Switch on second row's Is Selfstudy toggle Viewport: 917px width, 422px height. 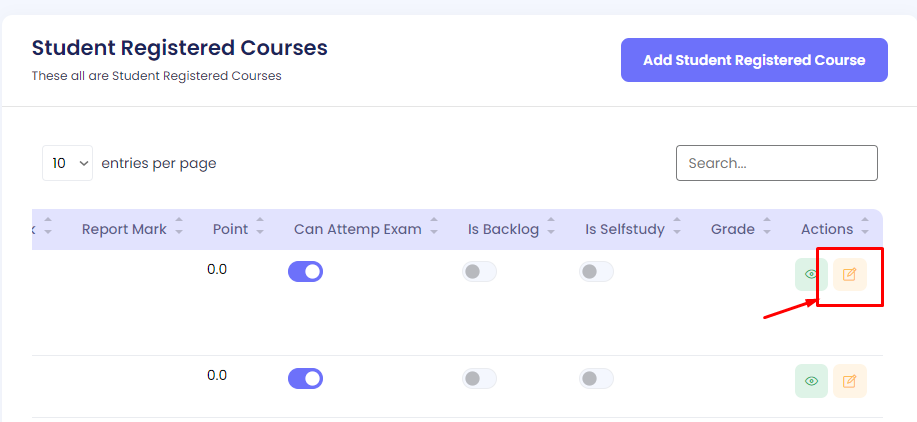(x=596, y=378)
